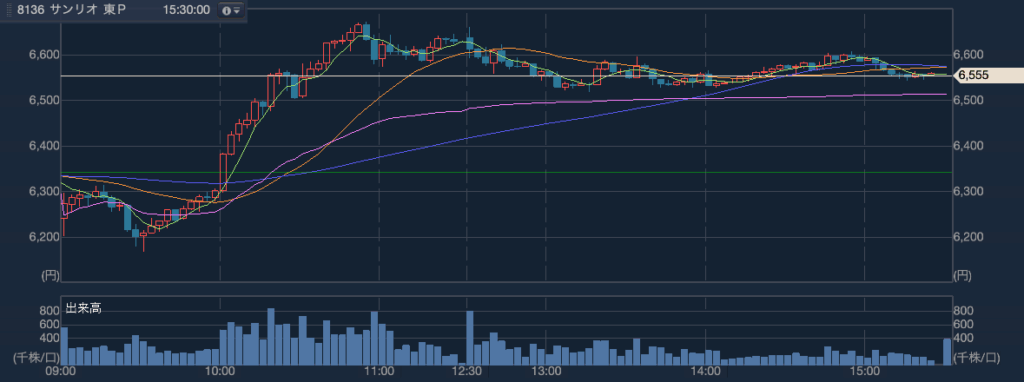Click the right-axis 6,200 price label
Viewport: 1024px width, 382px height.
(x=968, y=237)
